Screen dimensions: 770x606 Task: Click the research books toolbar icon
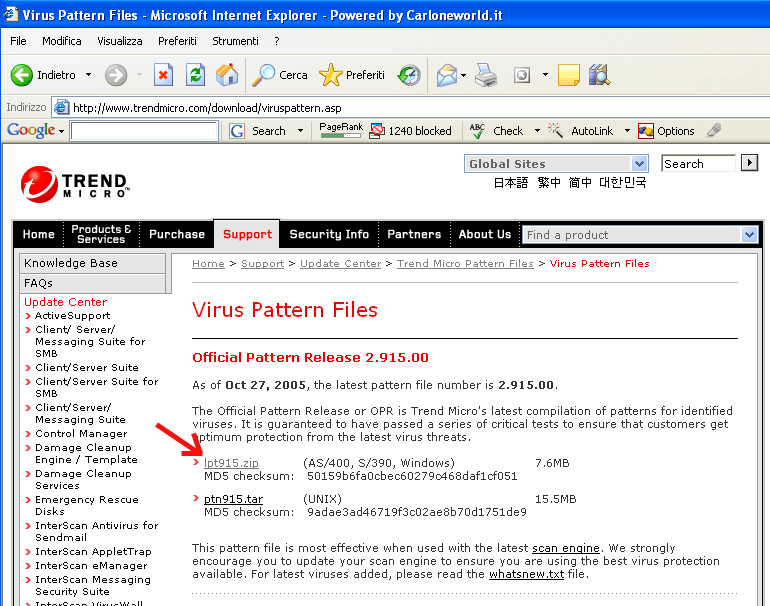(599, 75)
